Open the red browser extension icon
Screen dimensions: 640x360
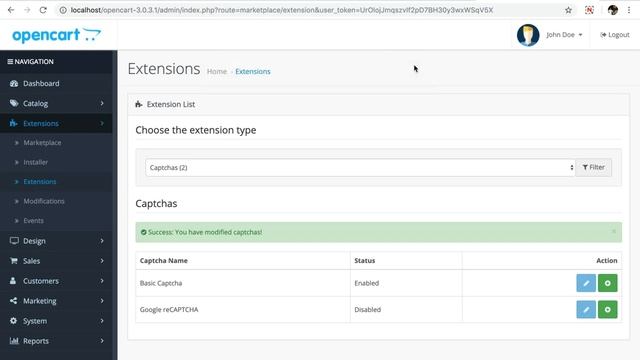(x=589, y=10)
